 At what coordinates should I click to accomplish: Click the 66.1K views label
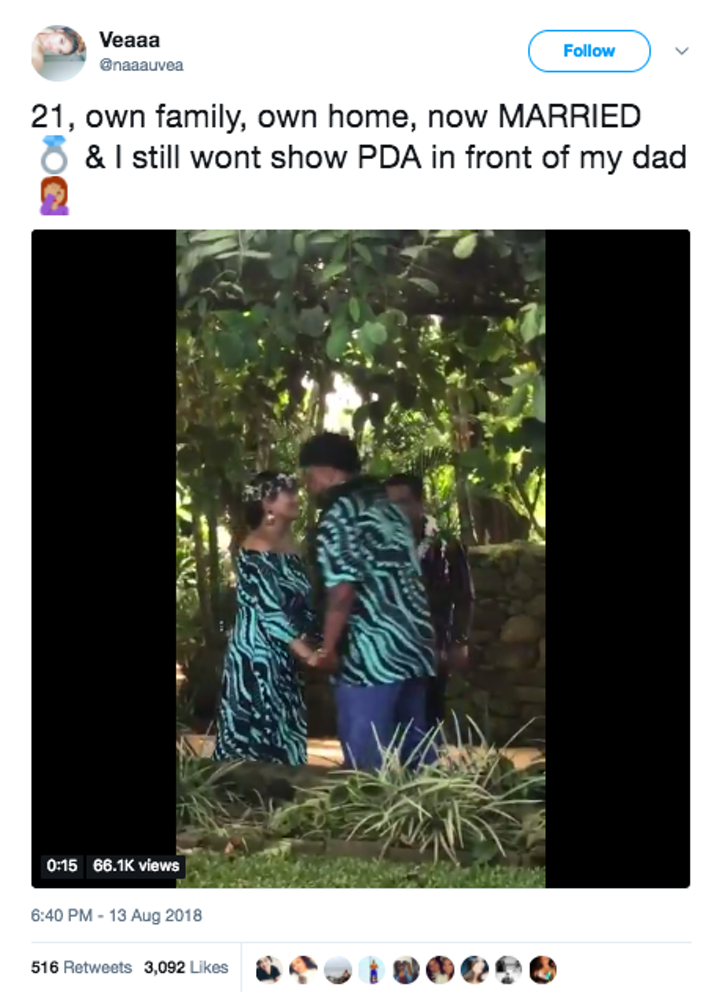136,865
